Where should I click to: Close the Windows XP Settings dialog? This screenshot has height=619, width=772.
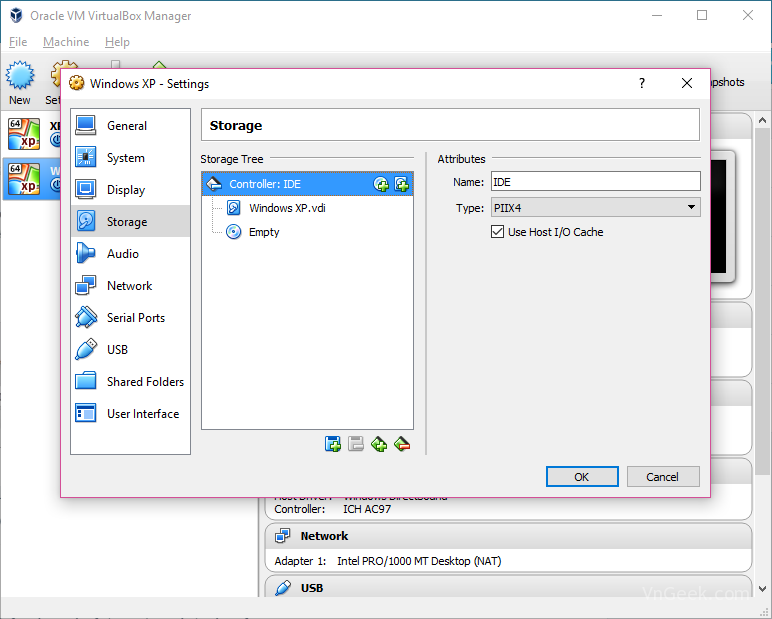687,83
